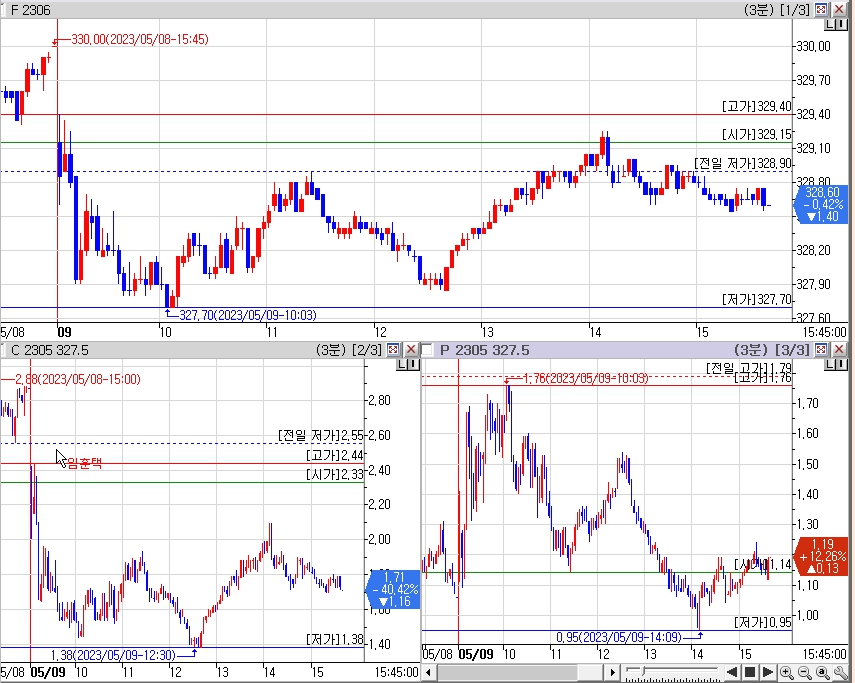Select the C 2305 327.5 chart title

coord(50,350)
